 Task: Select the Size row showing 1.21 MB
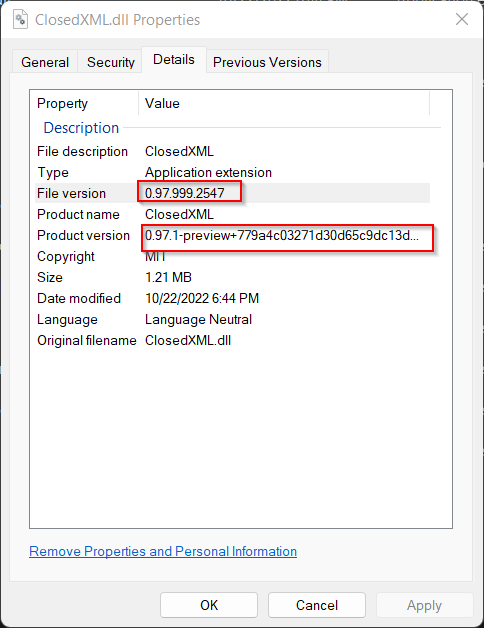click(x=232, y=277)
